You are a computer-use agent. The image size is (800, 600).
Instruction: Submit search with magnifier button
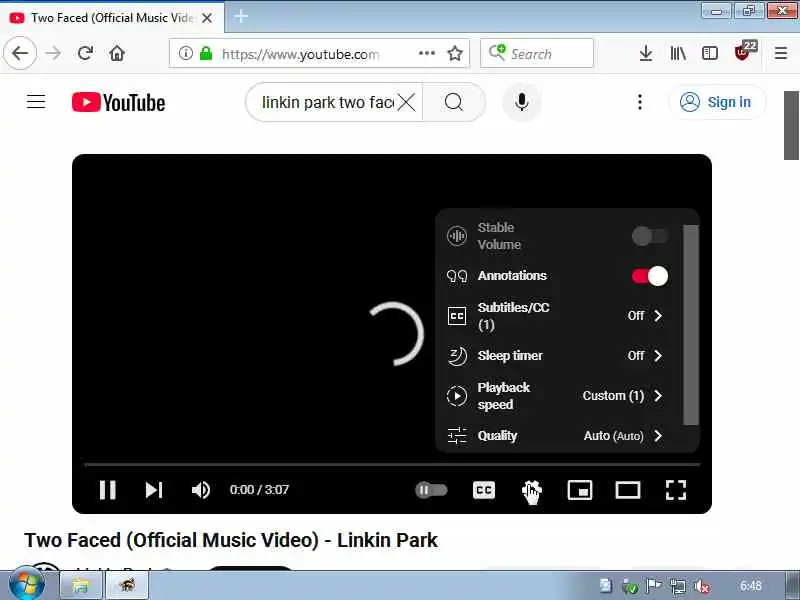454,103
